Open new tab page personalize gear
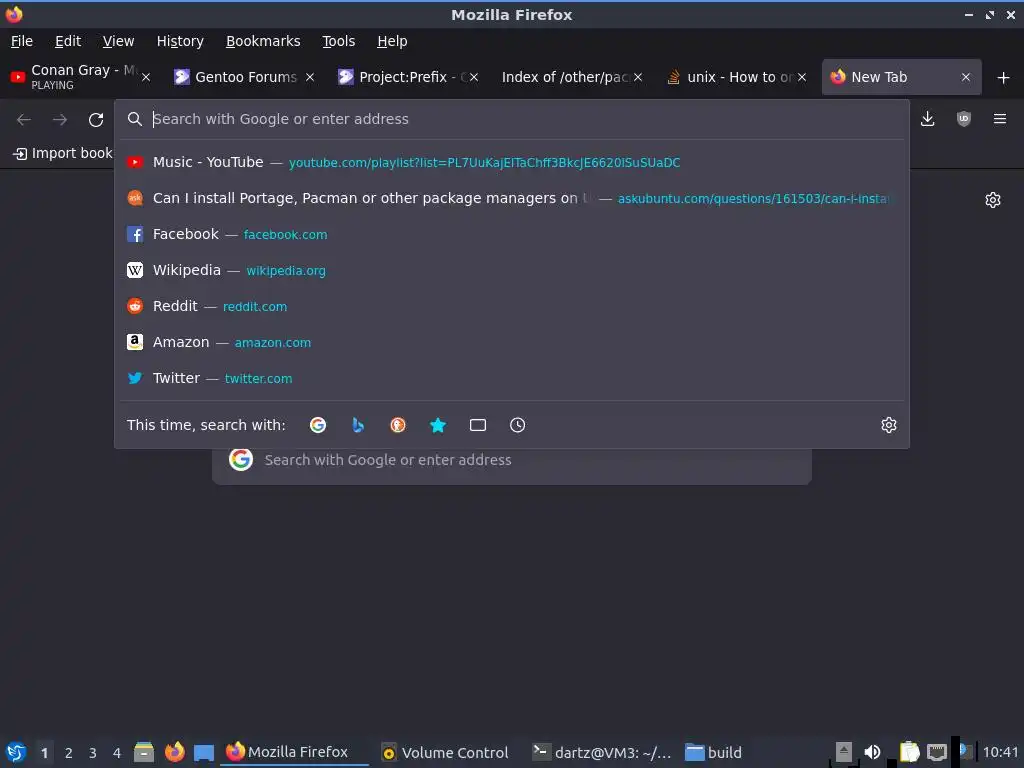Image resolution: width=1024 pixels, height=768 pixels. (993, 200)
